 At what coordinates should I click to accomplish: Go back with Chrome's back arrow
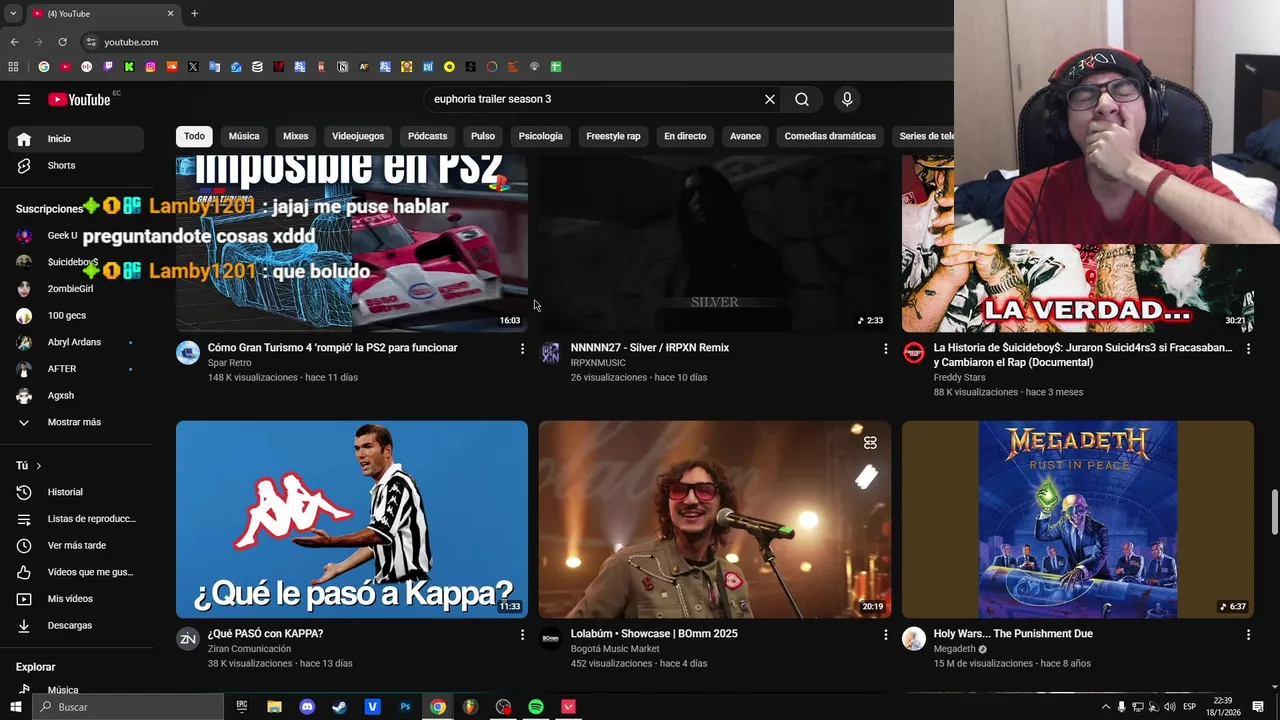coord(14,42)
